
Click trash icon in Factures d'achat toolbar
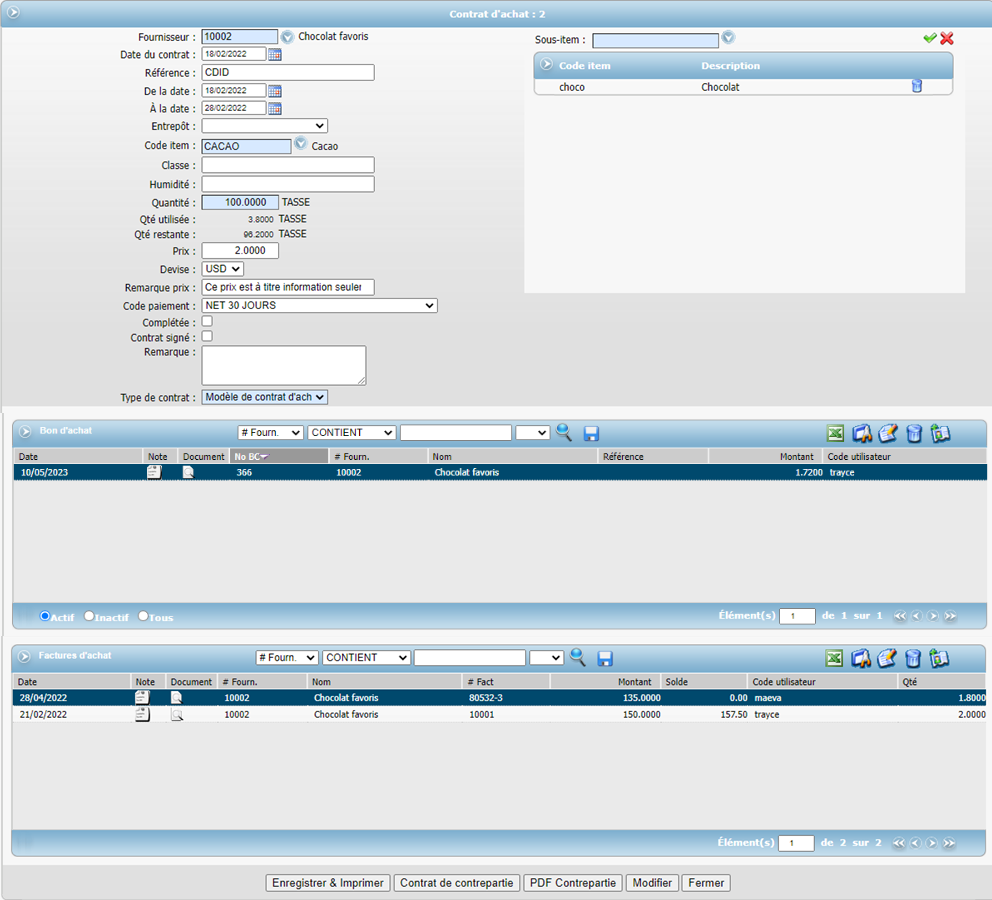pos(913,658)
